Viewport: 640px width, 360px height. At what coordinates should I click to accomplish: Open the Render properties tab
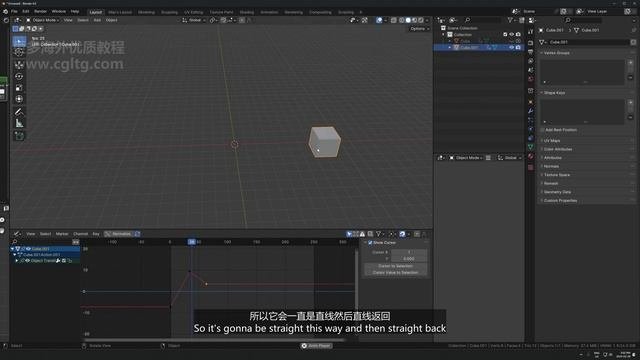pyautogui.click(x=531, y=42)
